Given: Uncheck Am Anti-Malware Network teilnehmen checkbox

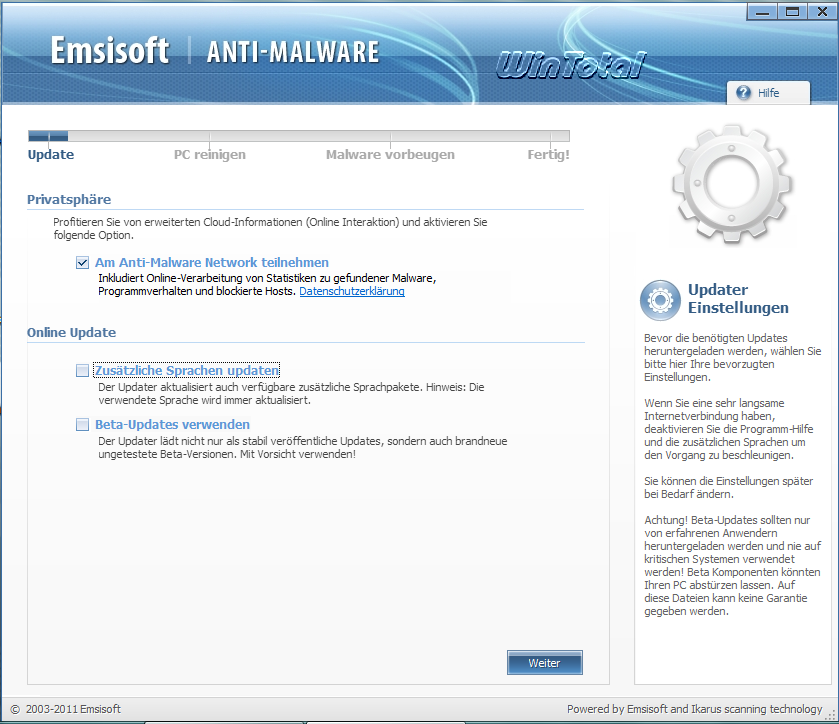Looking at the screenshot, I should (x=82, y=263).
